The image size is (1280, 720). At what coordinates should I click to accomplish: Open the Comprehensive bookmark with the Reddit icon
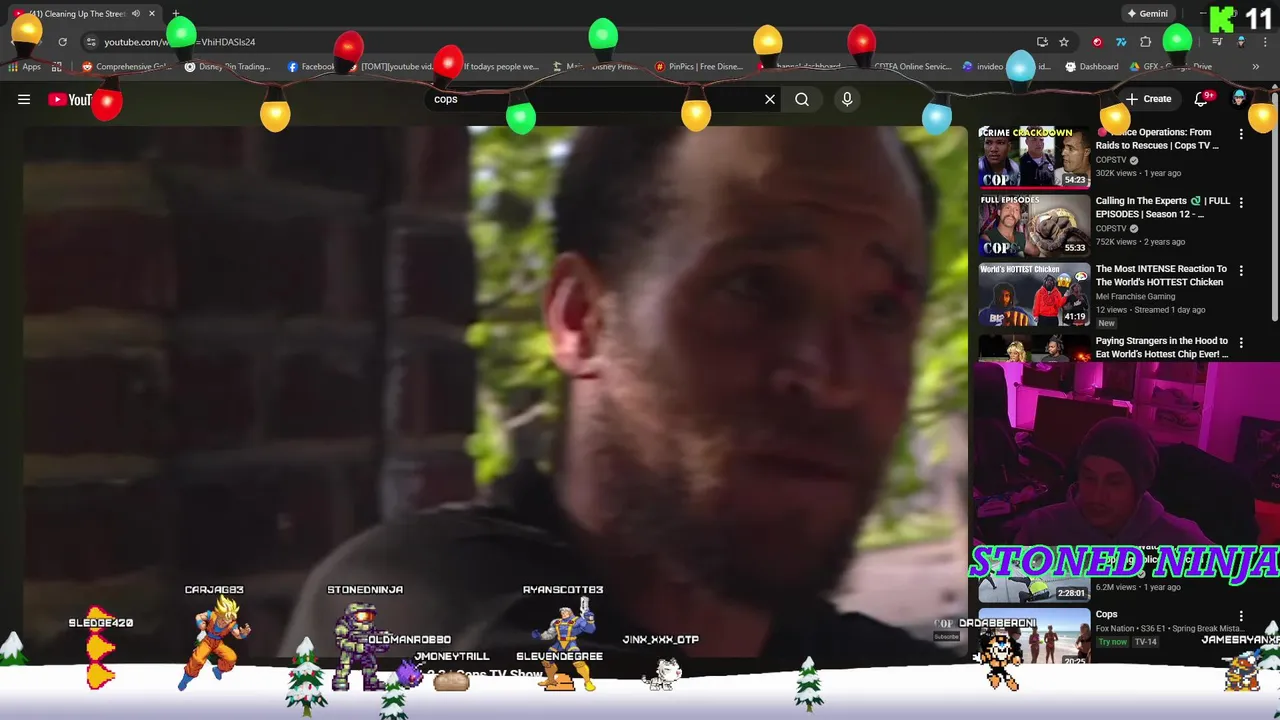128,67
